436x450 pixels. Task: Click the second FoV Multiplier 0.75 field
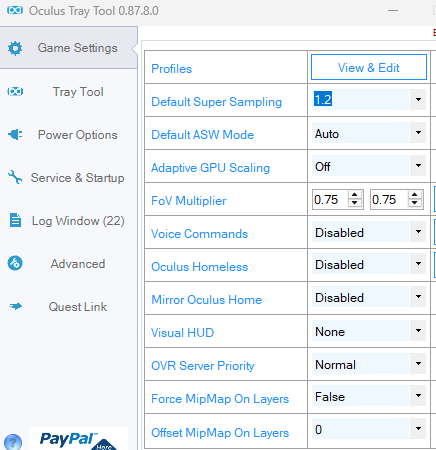click(x=389, y=199)
